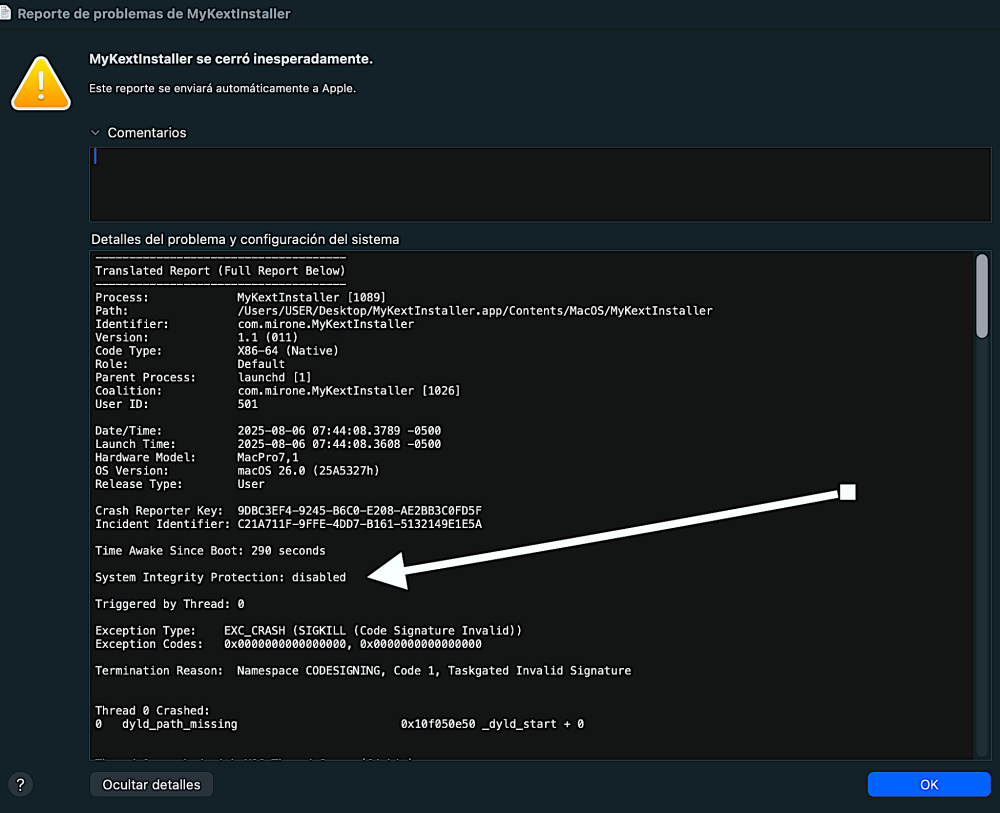Click the Incident Identifier value
The width and height of the screenshot is (1000, 813).
pyautogui.click(x=360, y=524)
